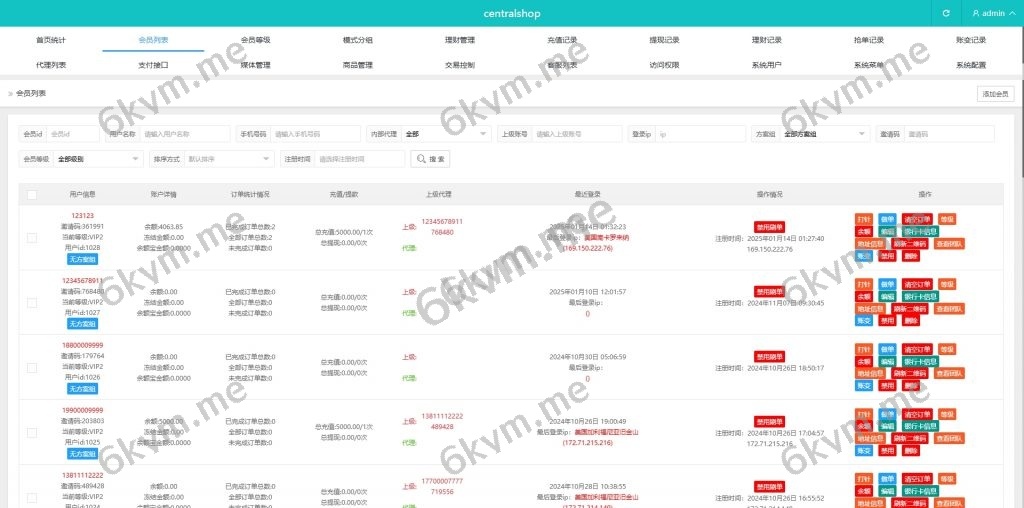
Task: Focus the 会员id input field
Action: point(73,134)
